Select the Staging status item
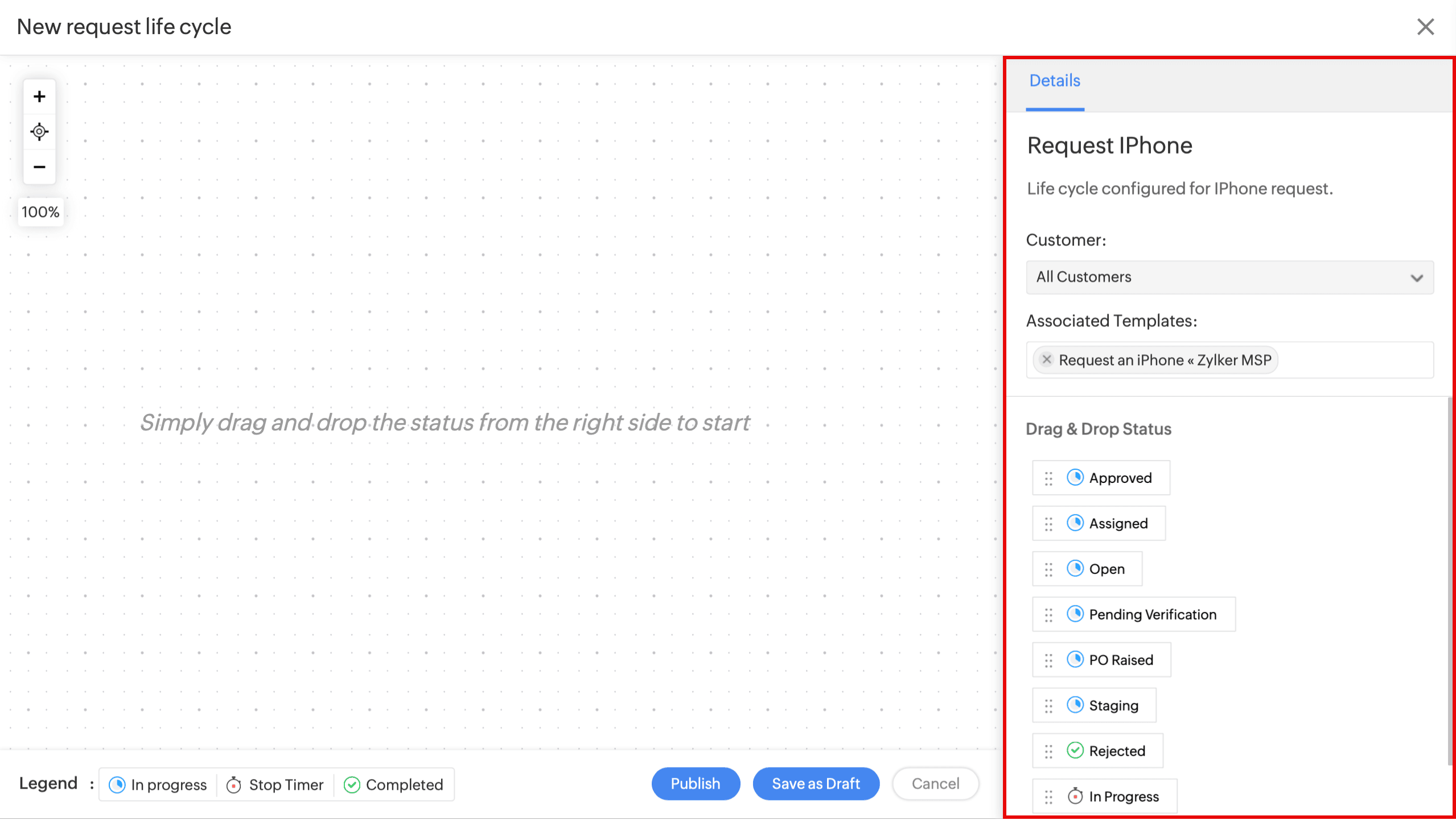This screenshot has width=1456, height=820. point(1113,706)
